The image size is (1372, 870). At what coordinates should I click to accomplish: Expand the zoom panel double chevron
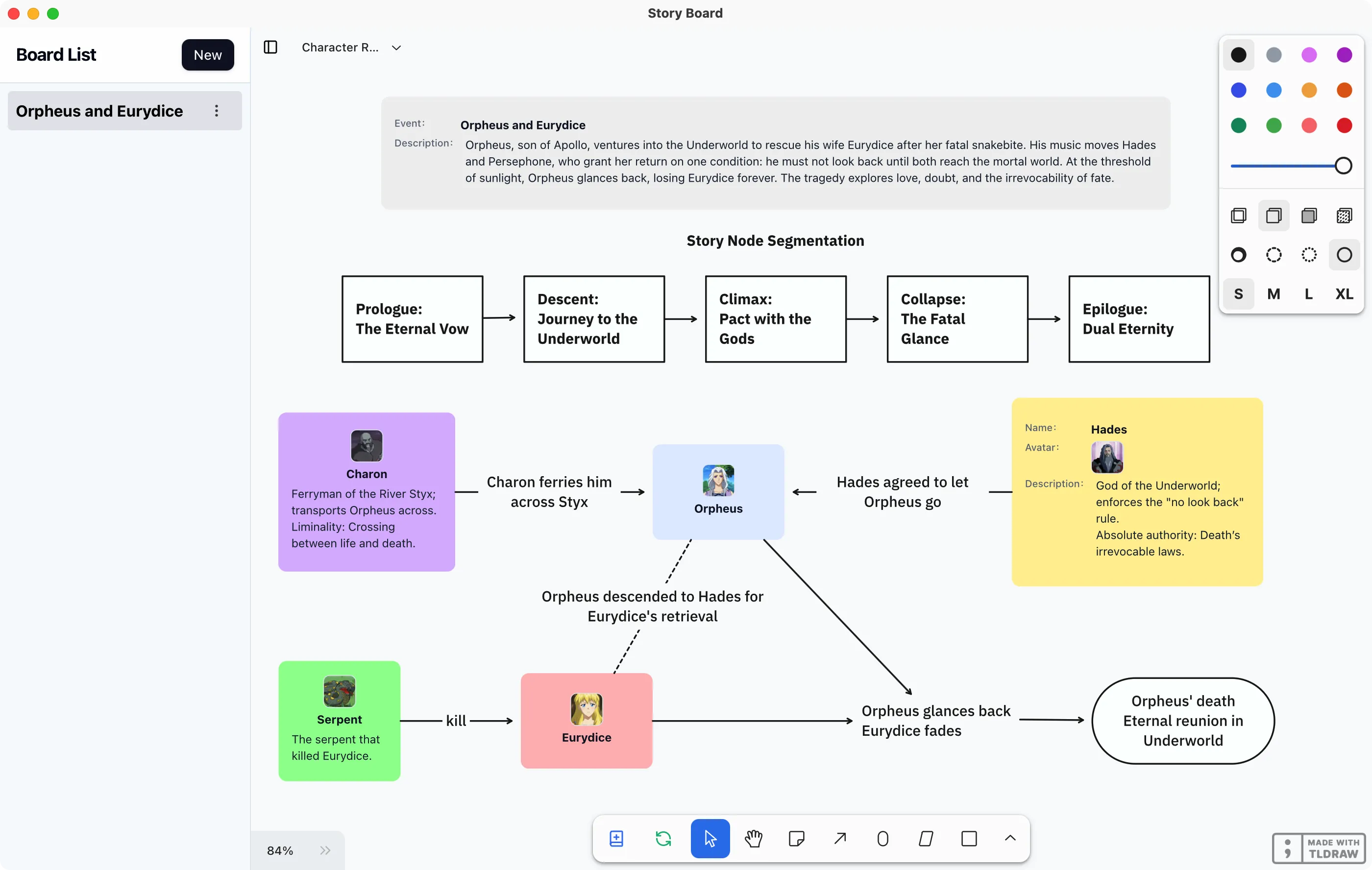325,850
